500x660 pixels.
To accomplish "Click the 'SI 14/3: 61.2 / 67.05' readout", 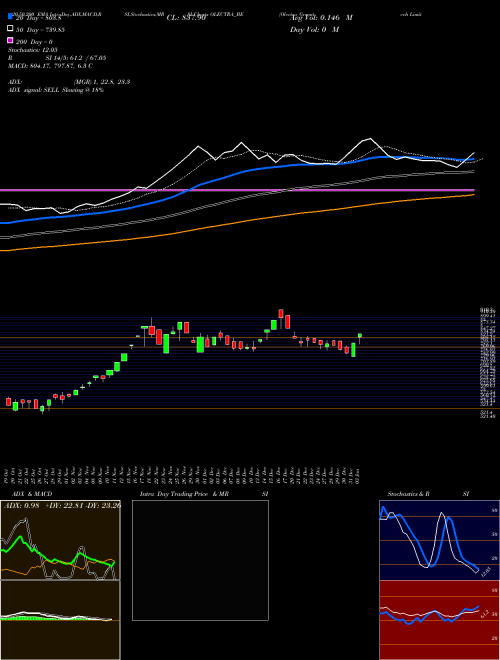I will (x=75, y=58).
